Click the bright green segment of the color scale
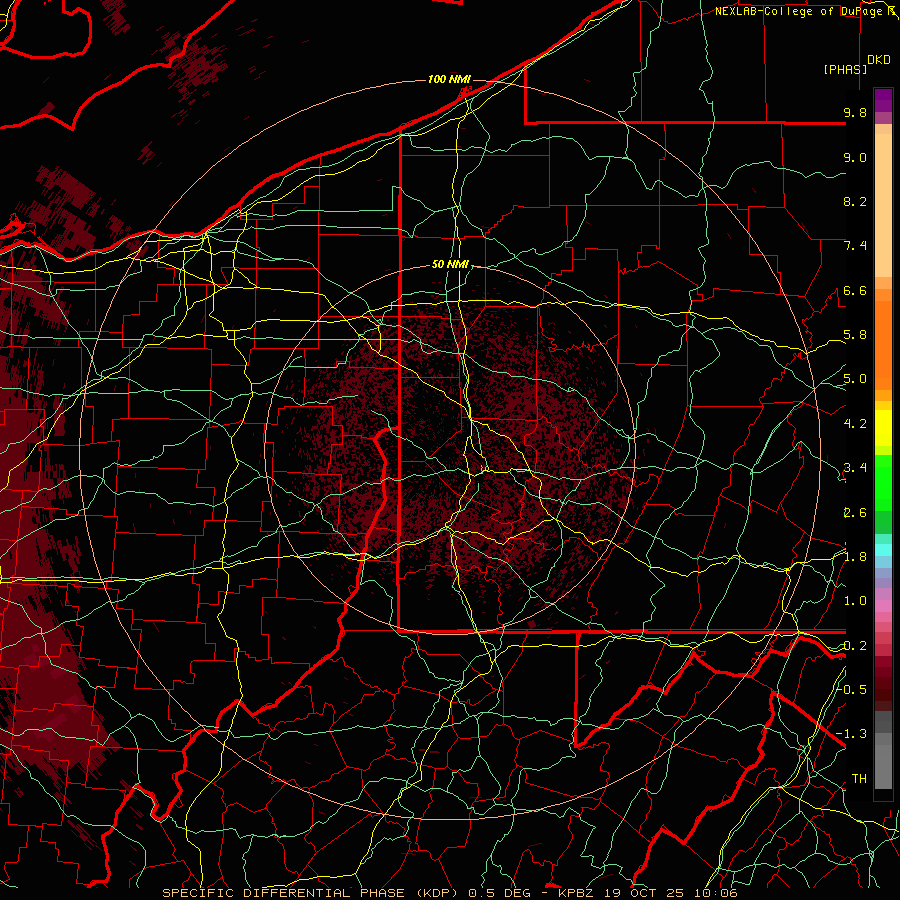Viewport: 900px width, 900px height. [x=883, y=481]
